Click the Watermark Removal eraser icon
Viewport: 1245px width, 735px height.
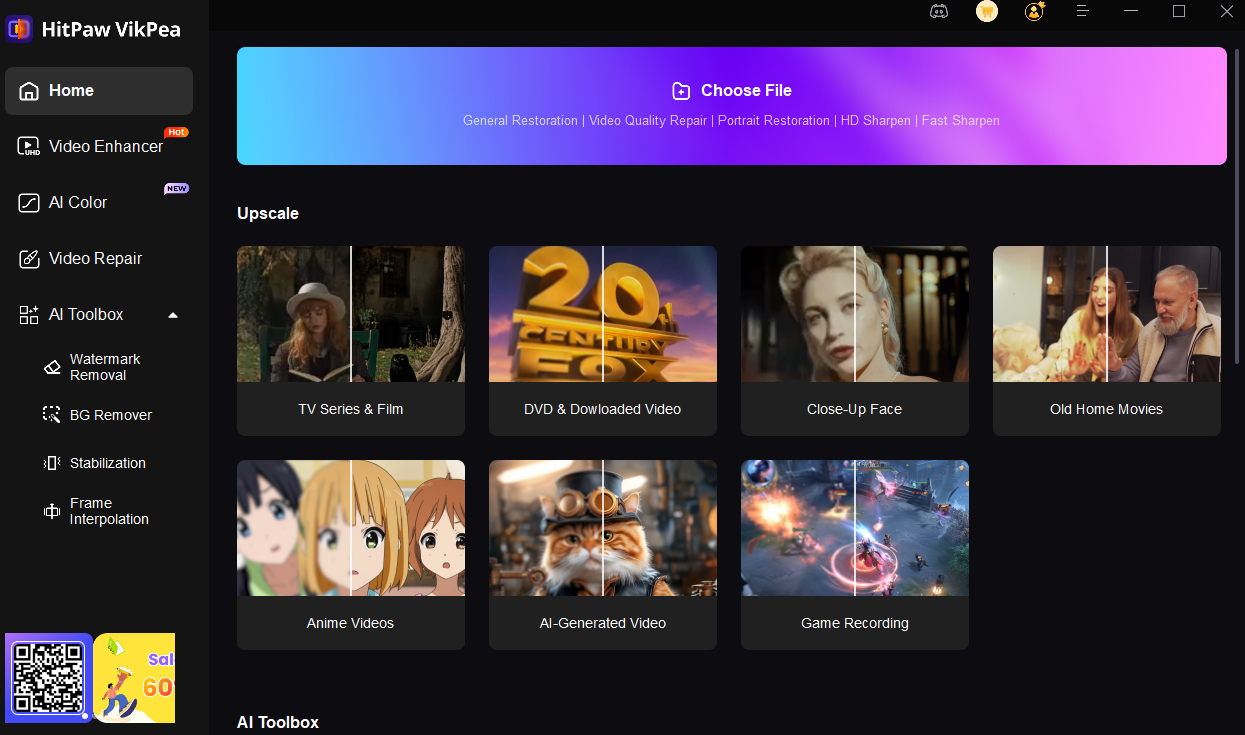coord(52,367)
